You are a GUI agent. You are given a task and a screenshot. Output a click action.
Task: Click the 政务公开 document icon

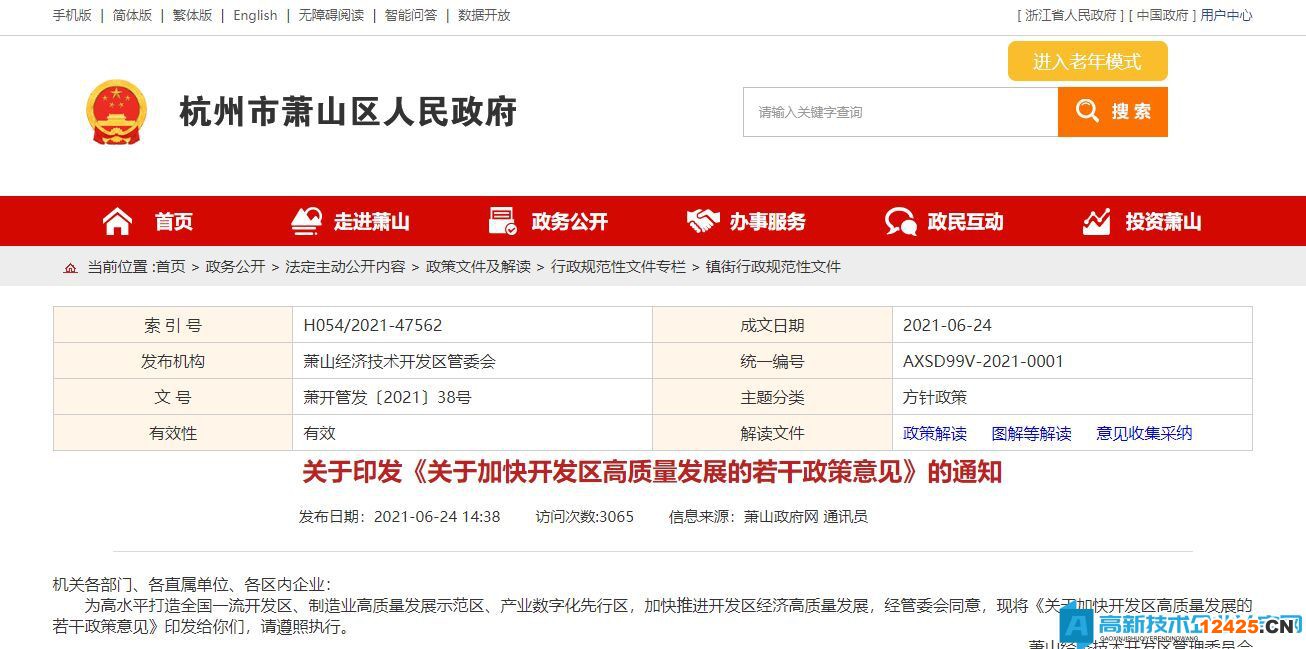[502, 221]
